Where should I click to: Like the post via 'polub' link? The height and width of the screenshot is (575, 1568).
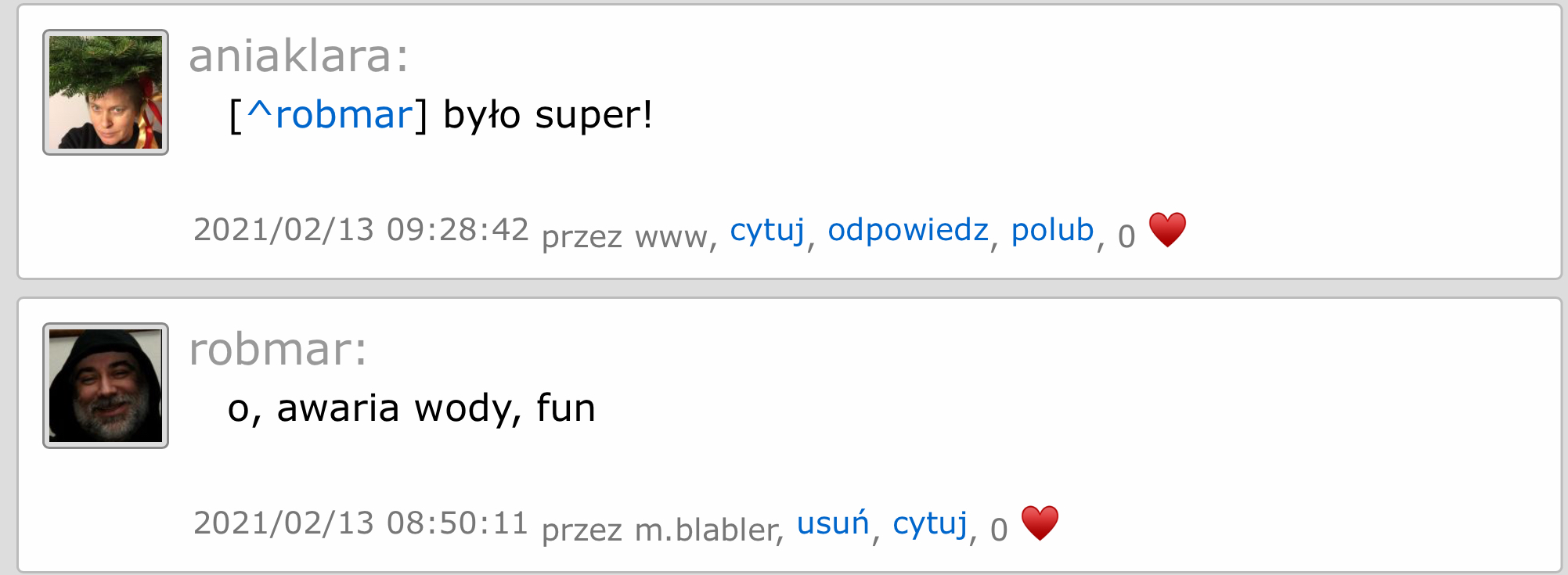point(1052,230)
